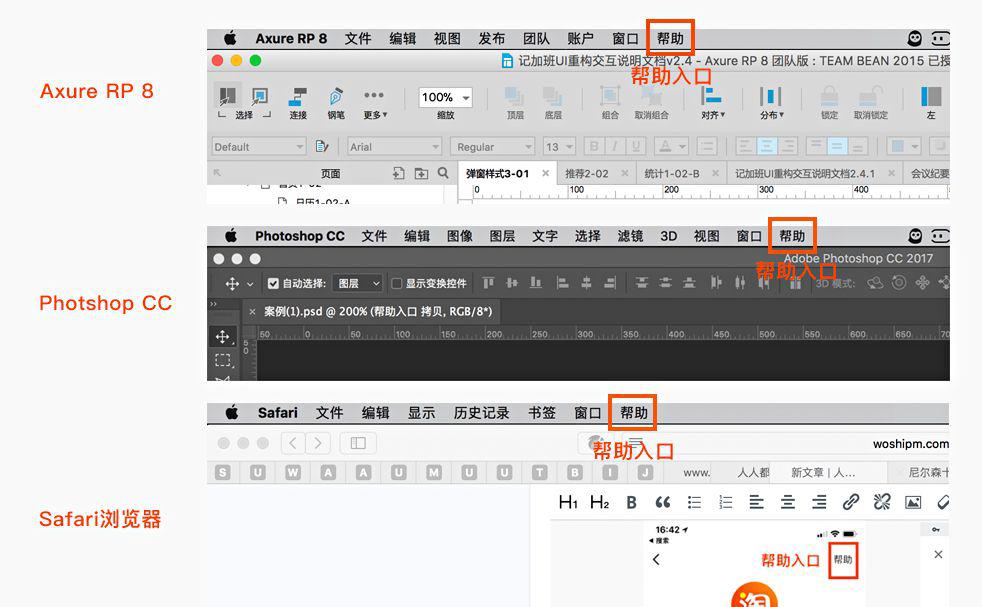Image resolution: width=982 pixels, height=607 pixels.
Task: Click the Axure 组合 group icon
Action: click(609, 96)
